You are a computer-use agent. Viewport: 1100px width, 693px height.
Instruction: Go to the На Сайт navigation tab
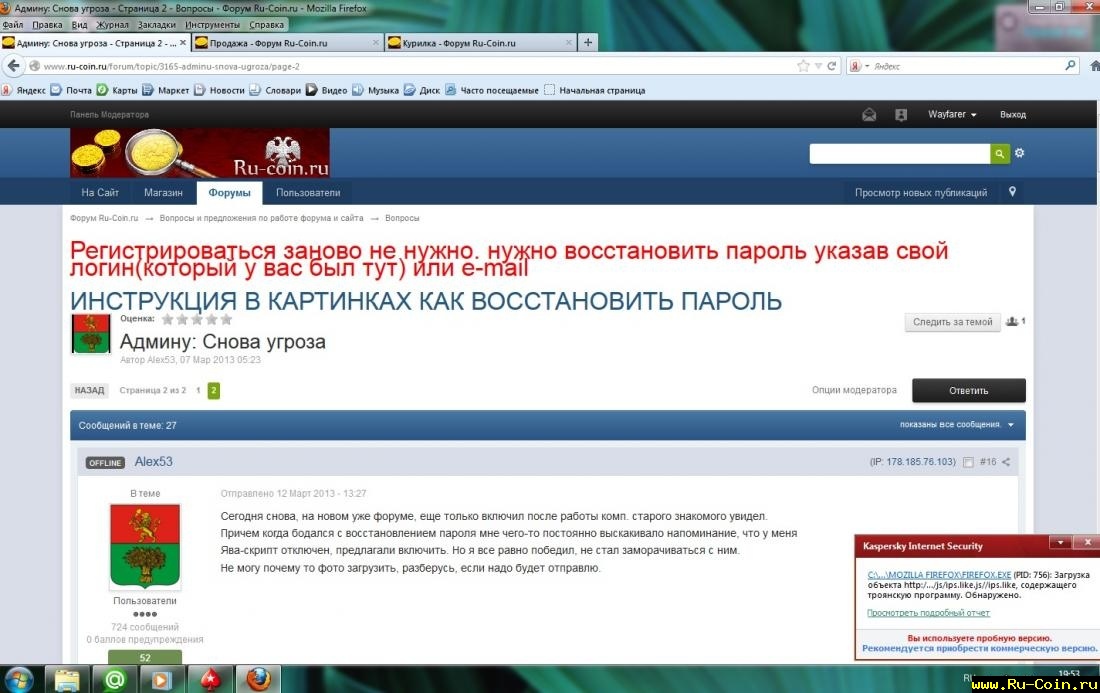coord(100,192)
